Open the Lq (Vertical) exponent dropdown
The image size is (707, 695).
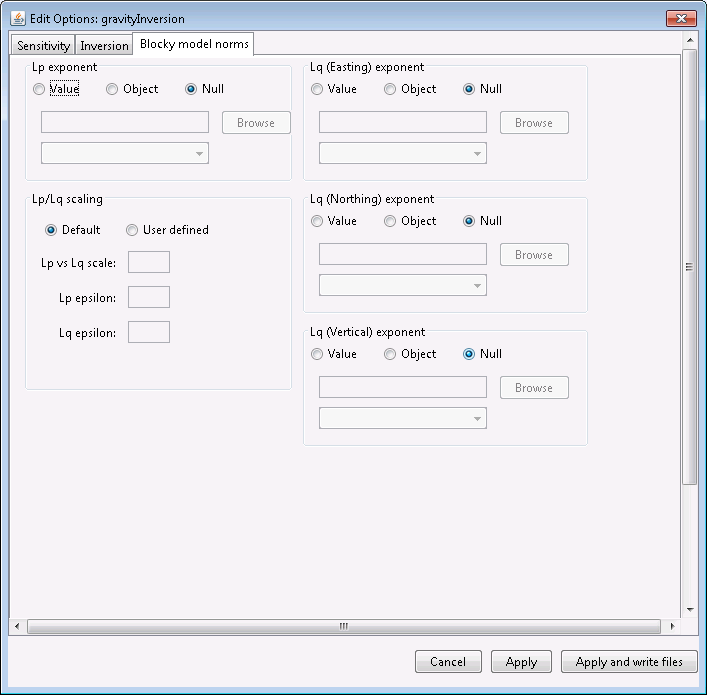tap(403, 418)
